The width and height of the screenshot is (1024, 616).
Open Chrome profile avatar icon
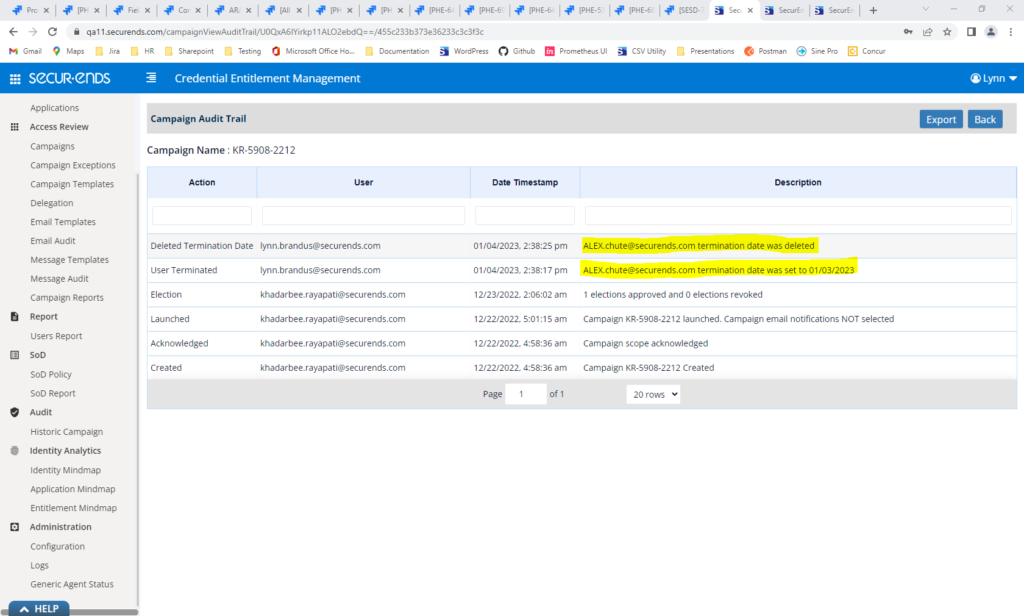pos(991,31)
